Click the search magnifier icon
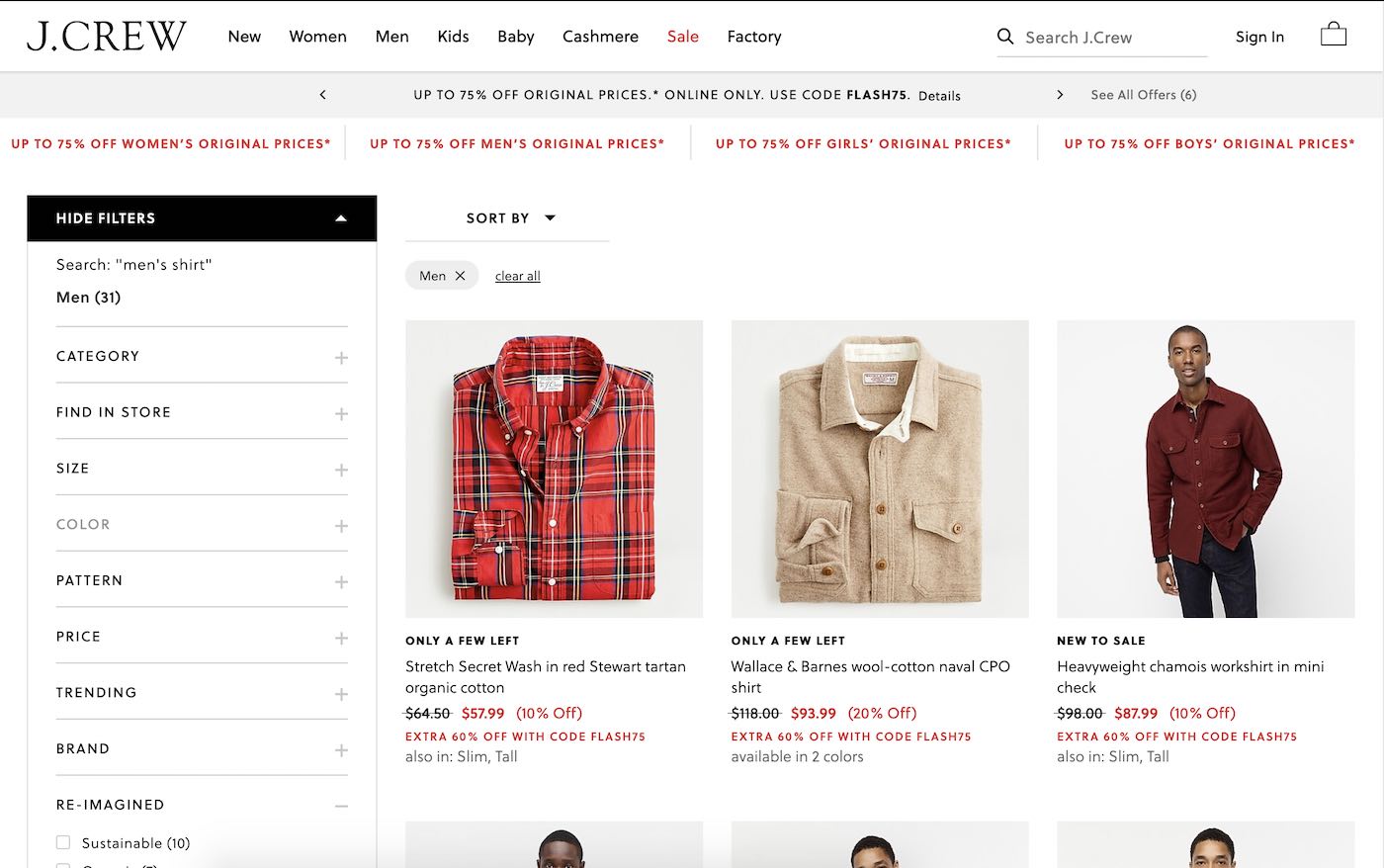This screenshot has width=1384, height=868. (x=1005, y=37)
